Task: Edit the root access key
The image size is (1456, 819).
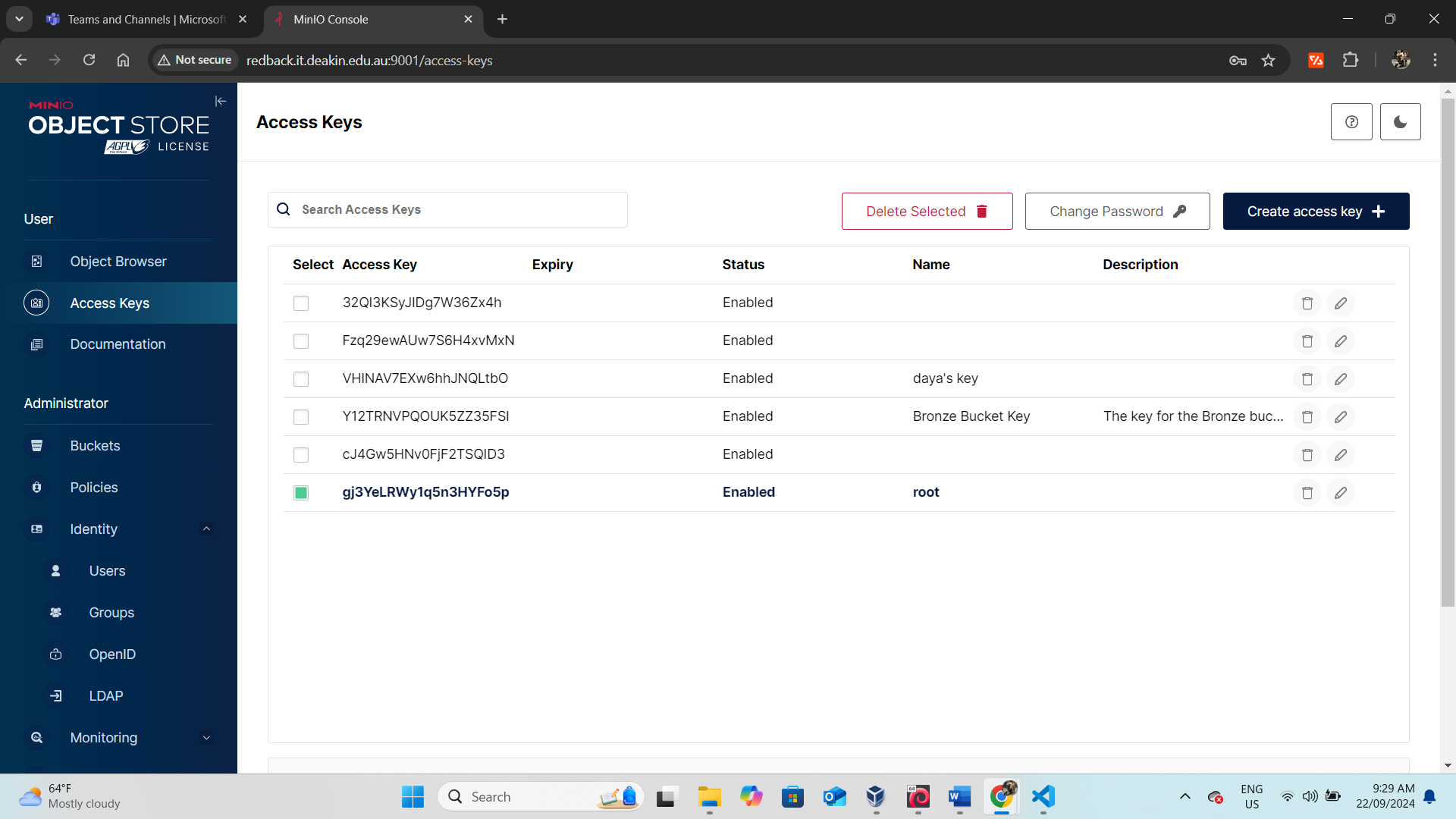Action: click(x=1341, y=493)
